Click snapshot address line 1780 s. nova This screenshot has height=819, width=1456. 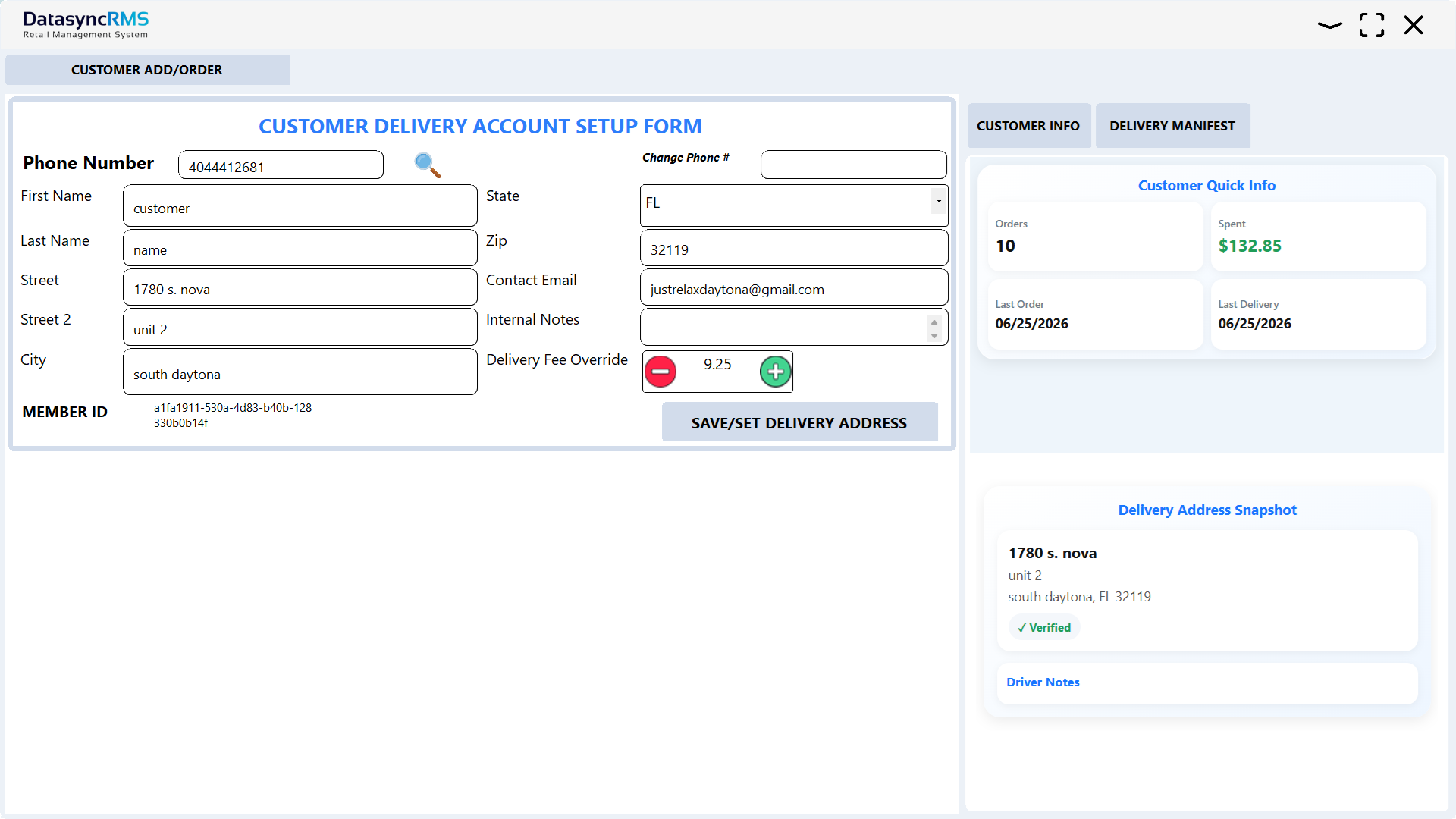[x=1053, y=554]
